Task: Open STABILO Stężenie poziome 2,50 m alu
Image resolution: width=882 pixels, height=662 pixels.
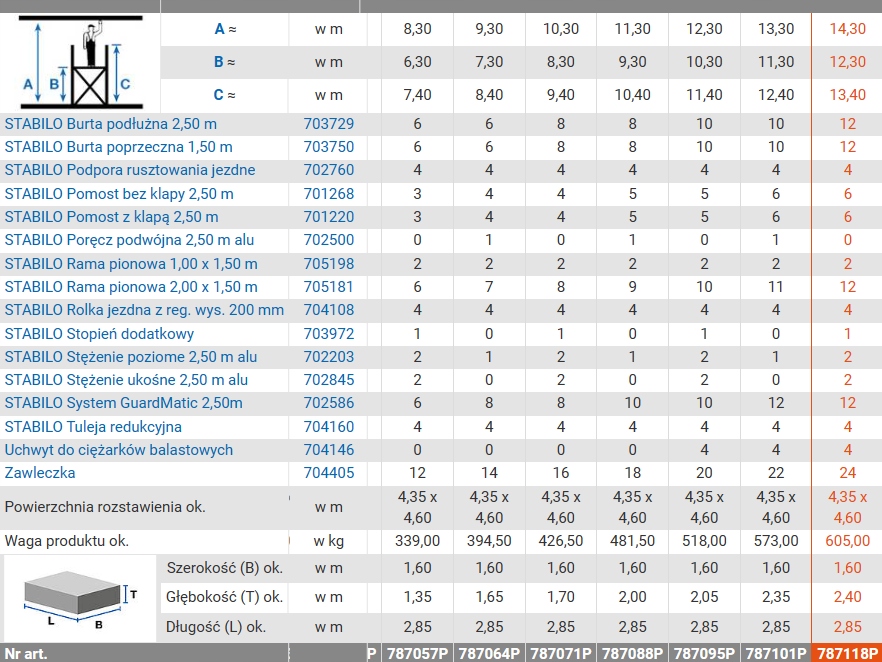Action: coord(130,357)
